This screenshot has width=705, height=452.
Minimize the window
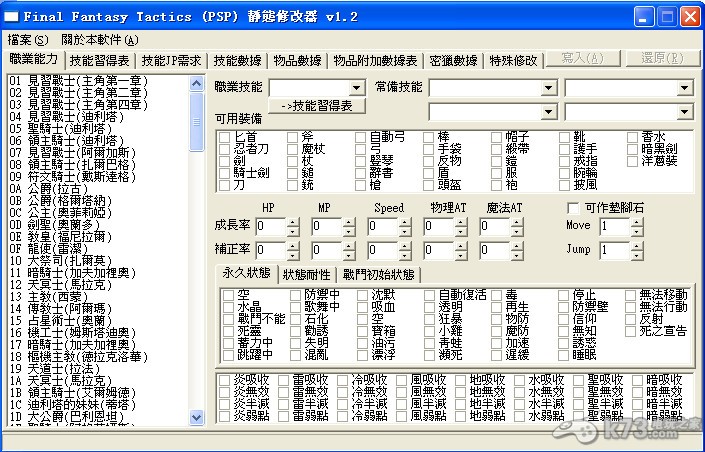(x=644, y=18)
